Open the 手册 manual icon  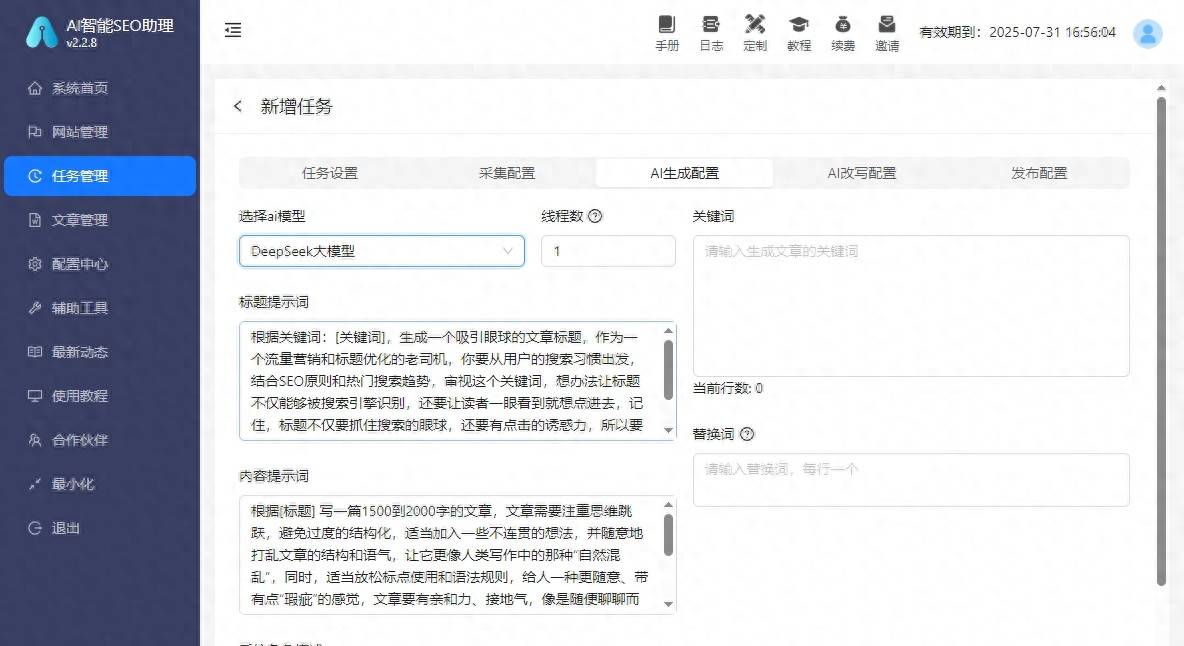(667, 31)
